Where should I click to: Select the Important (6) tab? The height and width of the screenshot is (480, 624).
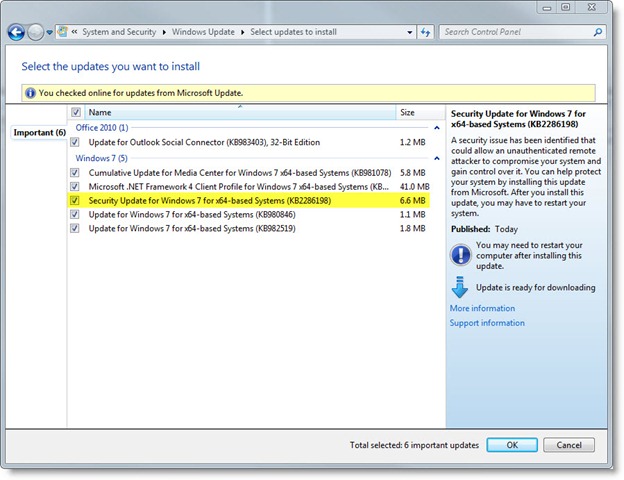click(x=39, y=132)
